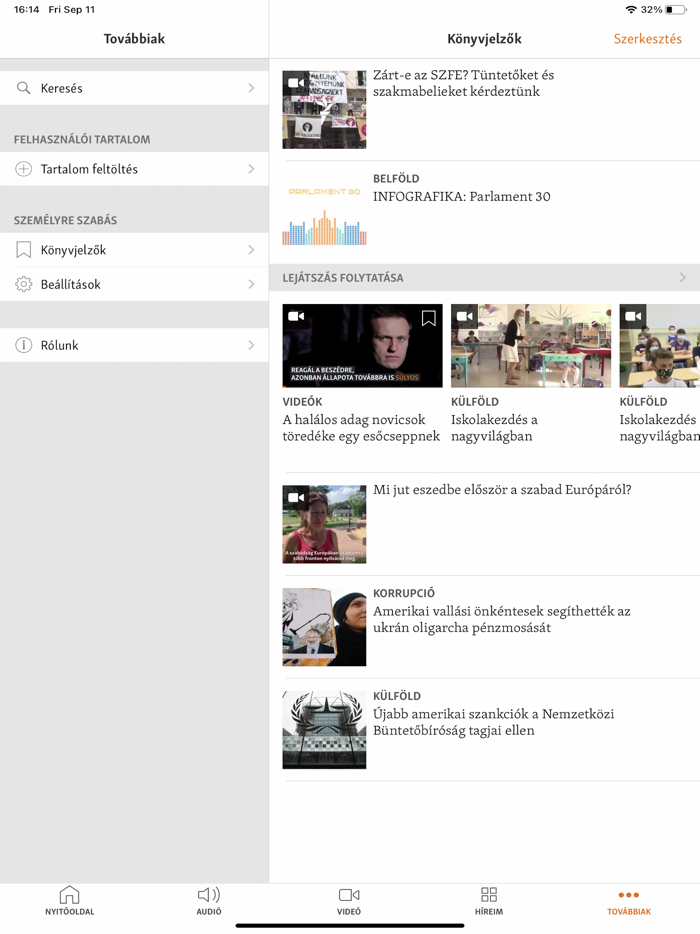This screenshot has height=934, width=700.
Task: Tap the grid icon for Híreim
Action: click(489, 895)
